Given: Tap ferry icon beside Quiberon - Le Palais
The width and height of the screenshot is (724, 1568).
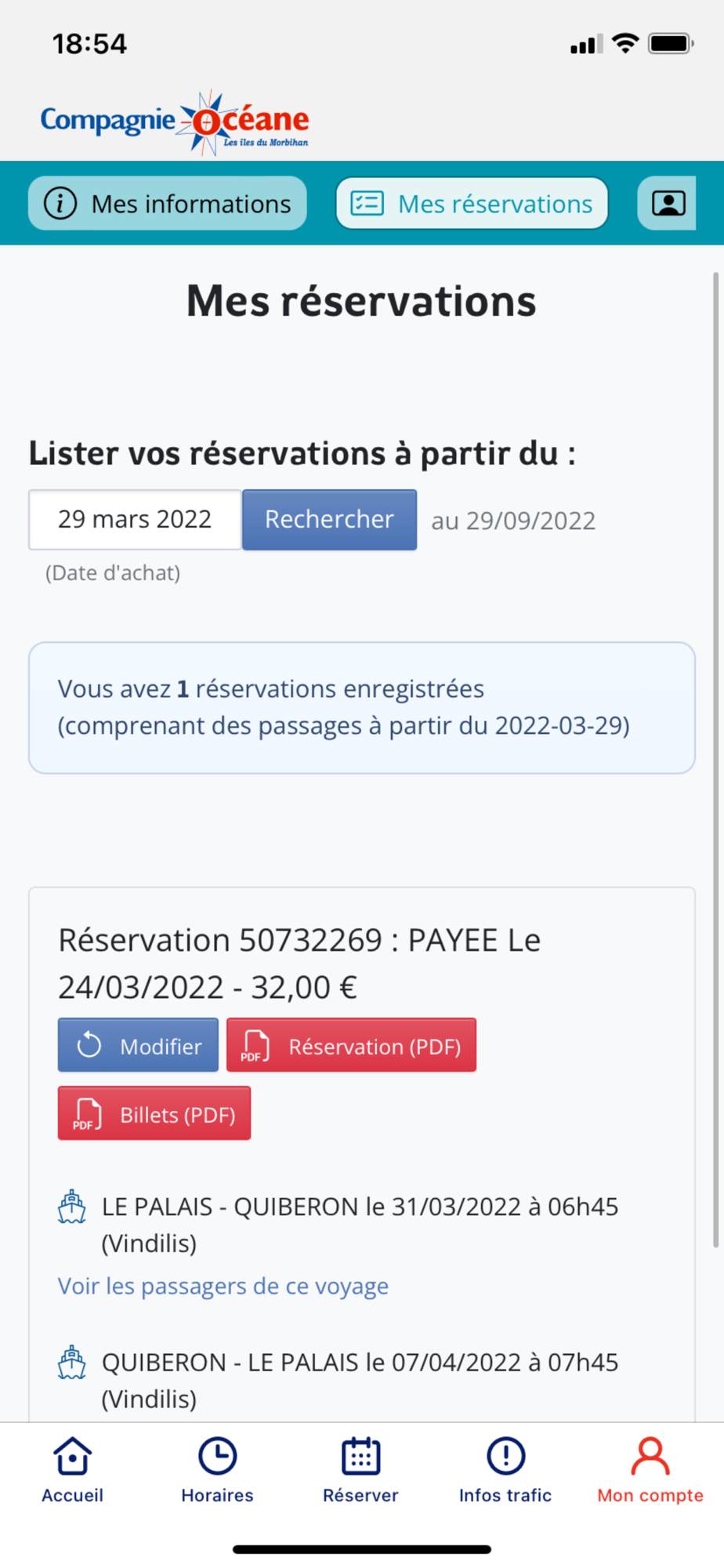Looking at the screenshot, I should coord(72,1363).
